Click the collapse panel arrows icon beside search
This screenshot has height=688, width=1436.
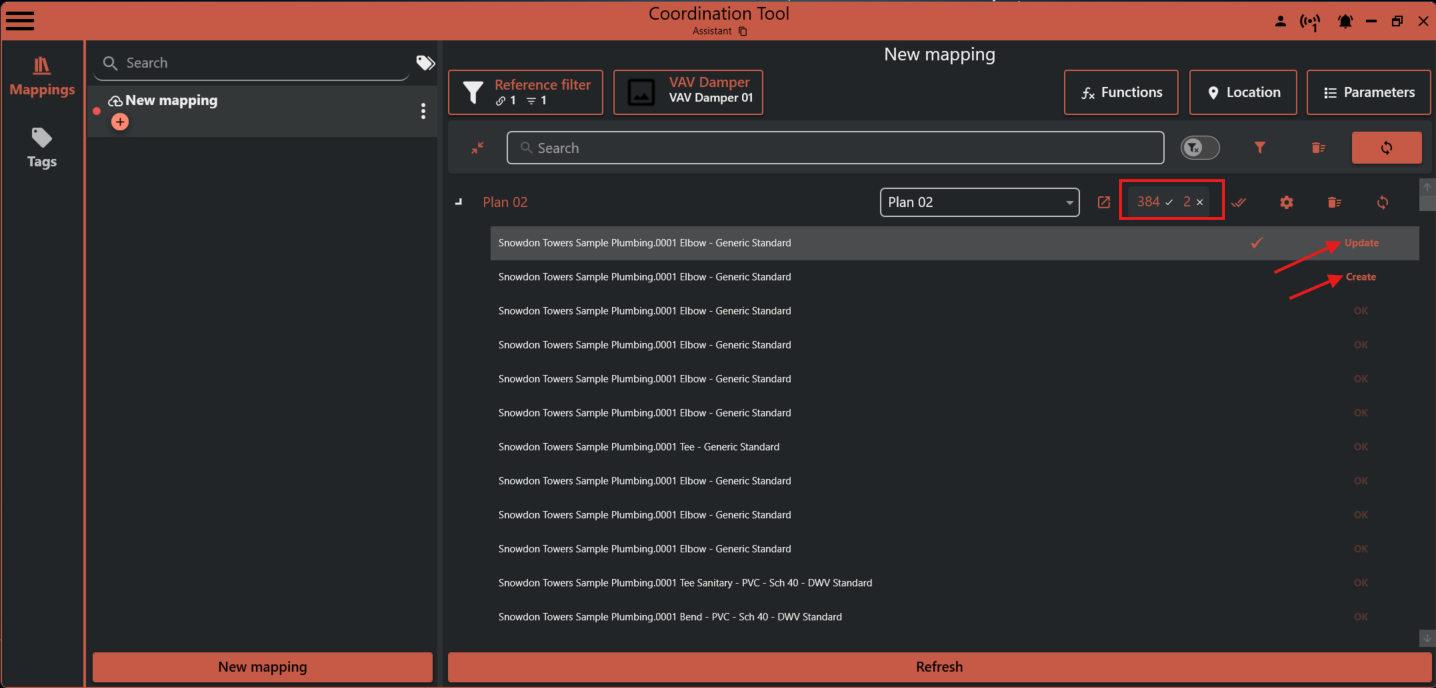477,147
